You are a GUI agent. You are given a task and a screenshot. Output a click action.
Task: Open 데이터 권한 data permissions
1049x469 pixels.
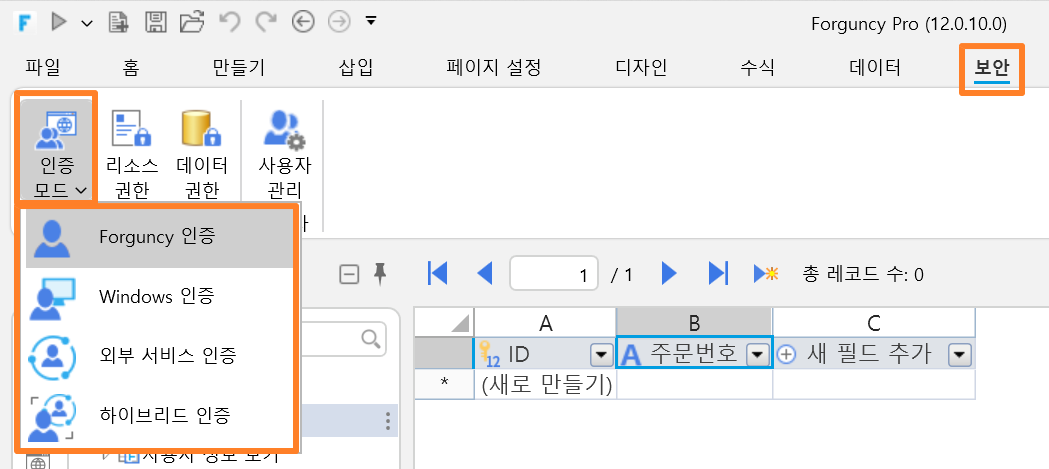[x=201, y=155]
